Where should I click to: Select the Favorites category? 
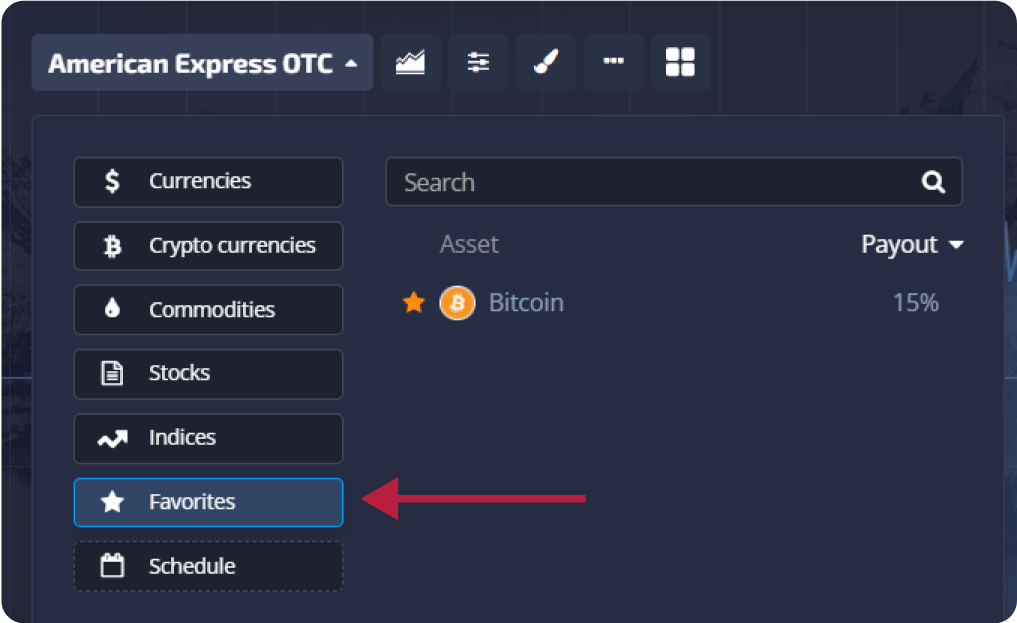coord(208,502)
